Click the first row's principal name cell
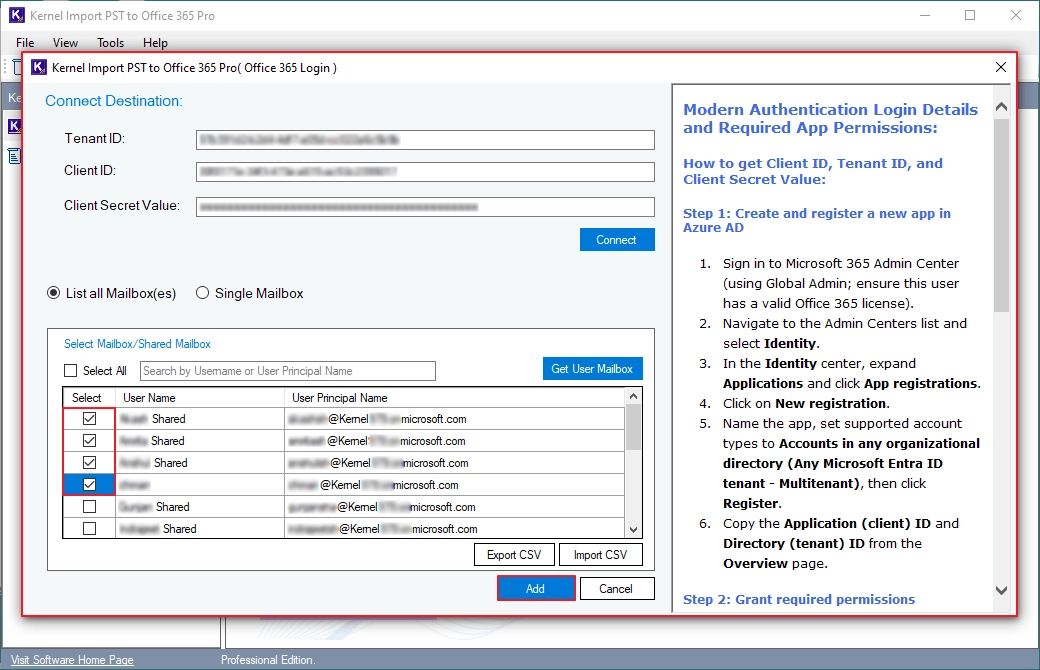This screenshot has height=670, width=1040. pos(454,419)
